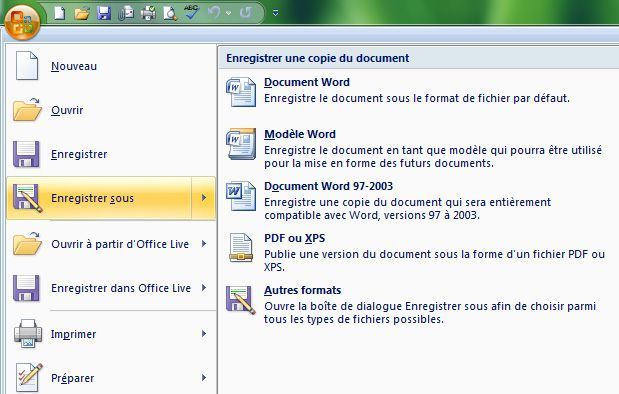Click the Ouvrir folder icon
Screen dimensions: 619x394
(x=27, y=110)
